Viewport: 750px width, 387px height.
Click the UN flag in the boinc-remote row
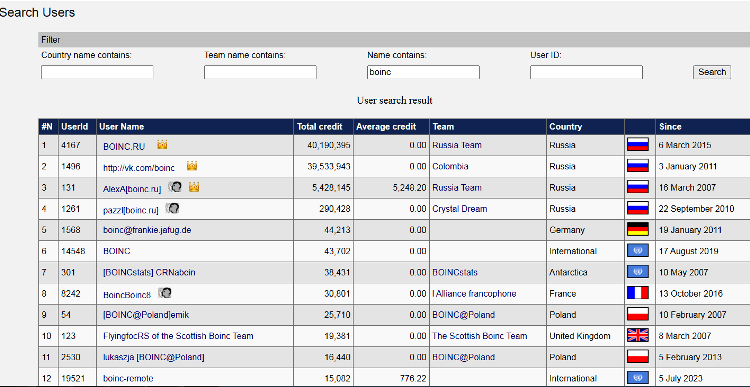click(x=638, y=377)
